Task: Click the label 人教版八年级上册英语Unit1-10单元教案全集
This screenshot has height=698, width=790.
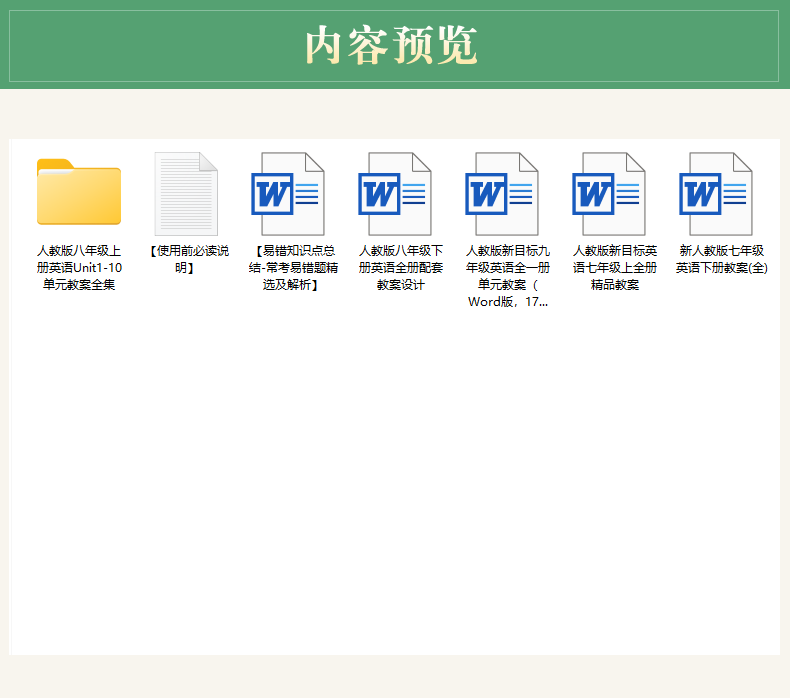Action: coord(79,268)
